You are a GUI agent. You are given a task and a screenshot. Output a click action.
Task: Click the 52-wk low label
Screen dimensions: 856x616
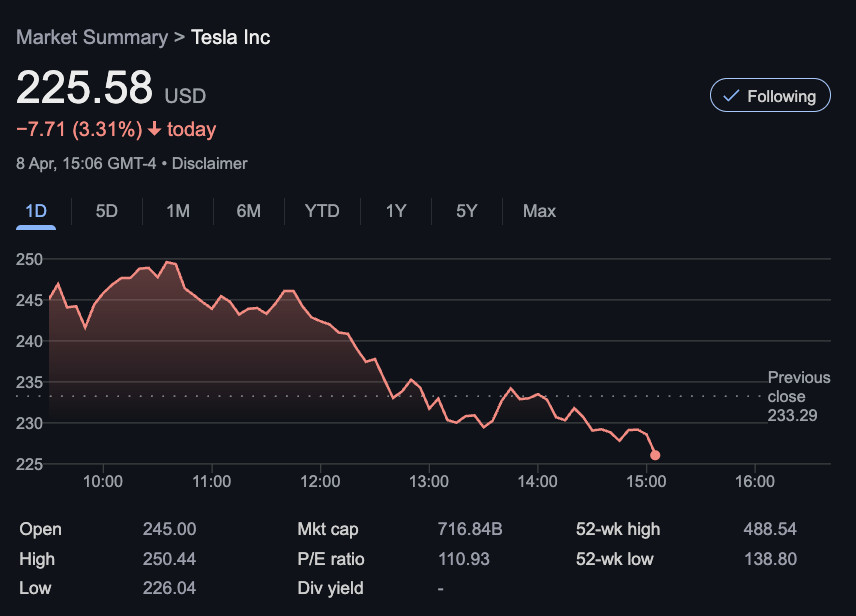[x=615, y=559]
